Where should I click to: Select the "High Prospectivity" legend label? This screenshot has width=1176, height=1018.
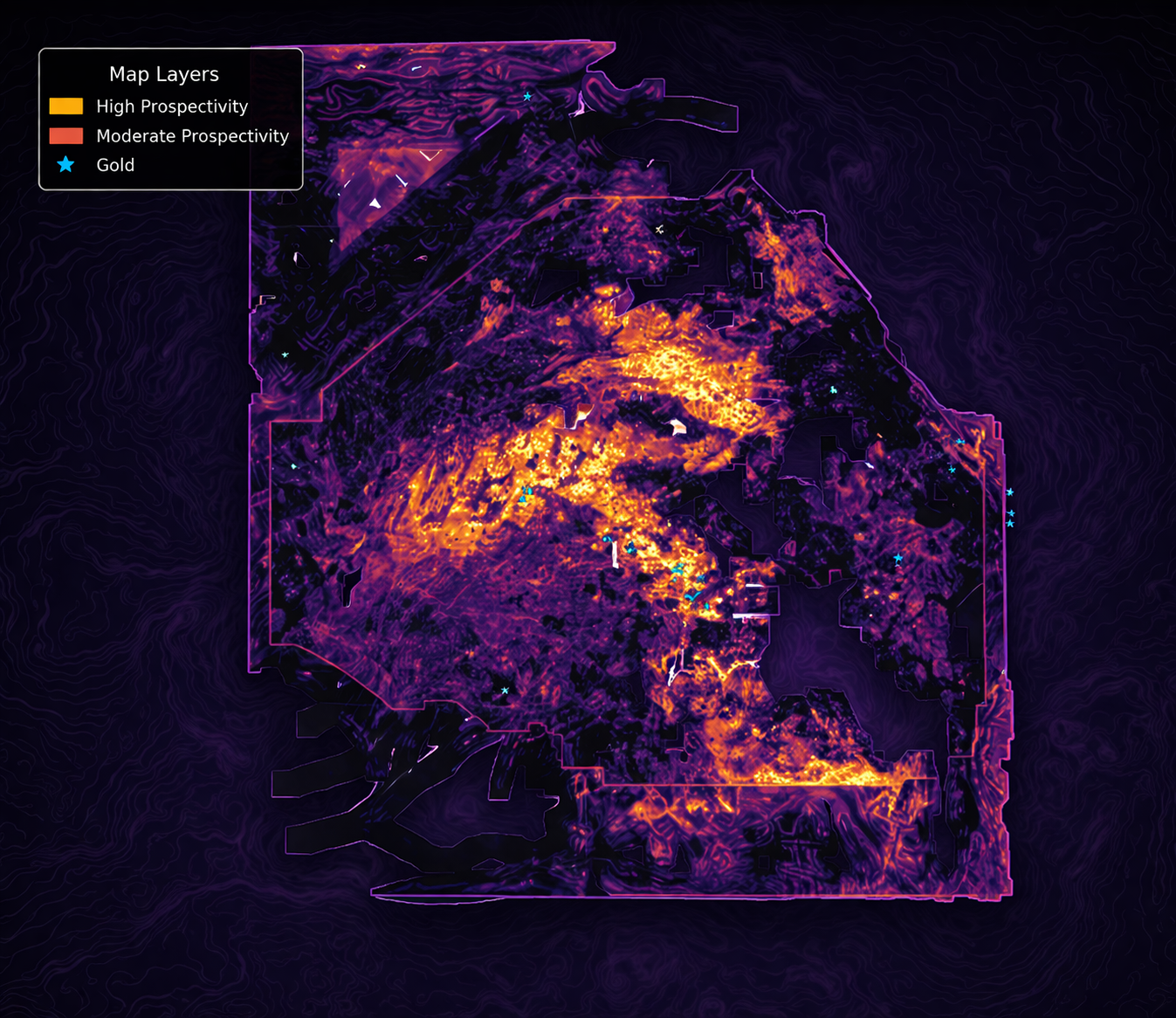point(172,107)
